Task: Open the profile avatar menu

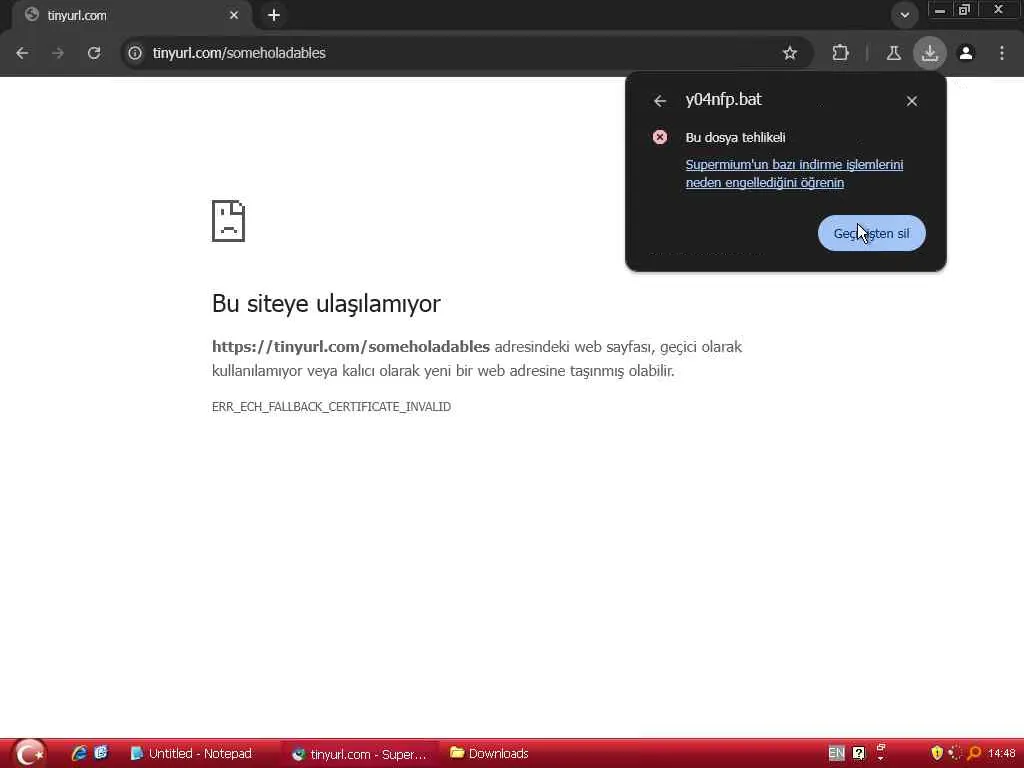Action: pyautogui.click(x=966, y=53)
